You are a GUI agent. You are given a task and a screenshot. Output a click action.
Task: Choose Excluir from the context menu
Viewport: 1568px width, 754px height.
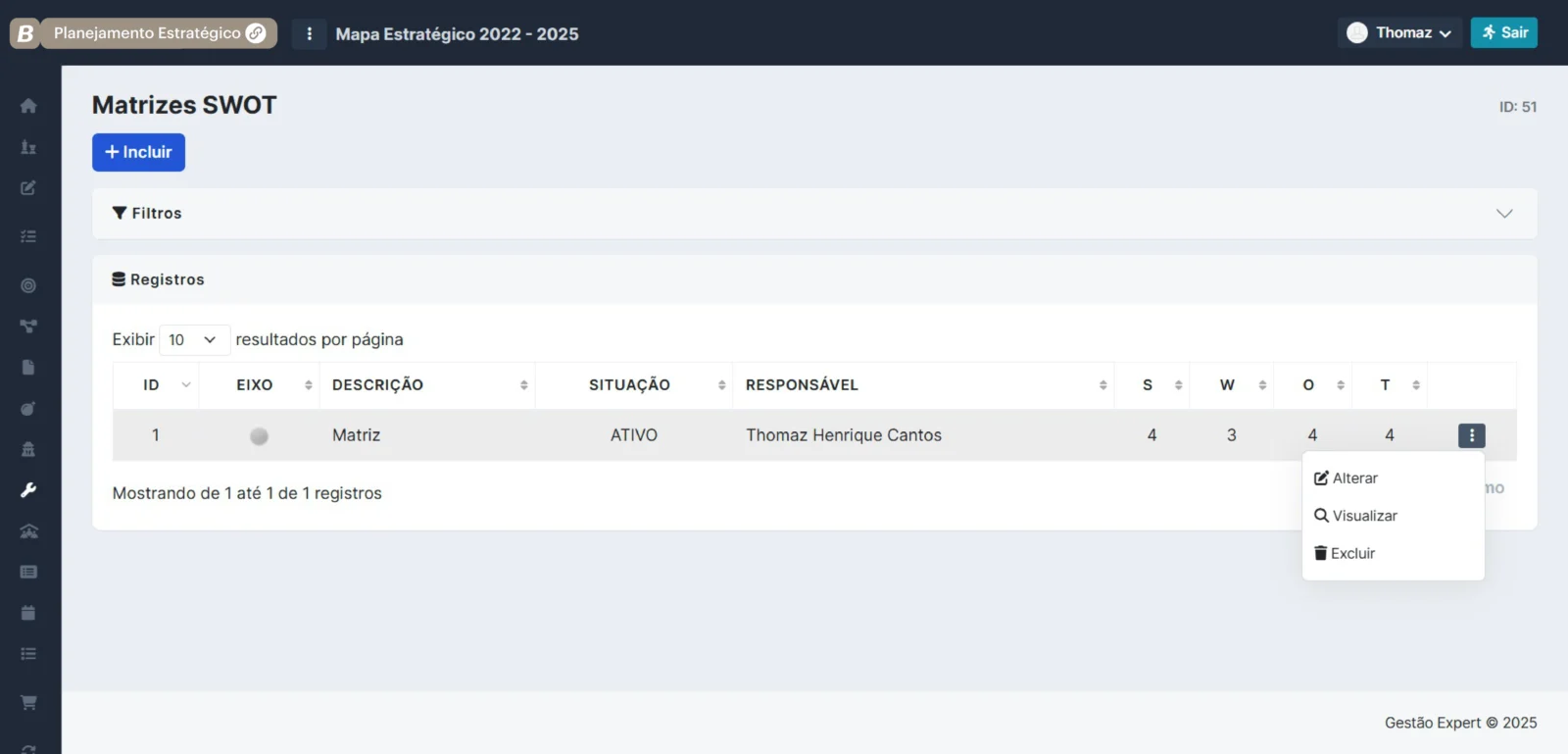coord(1345,554)
